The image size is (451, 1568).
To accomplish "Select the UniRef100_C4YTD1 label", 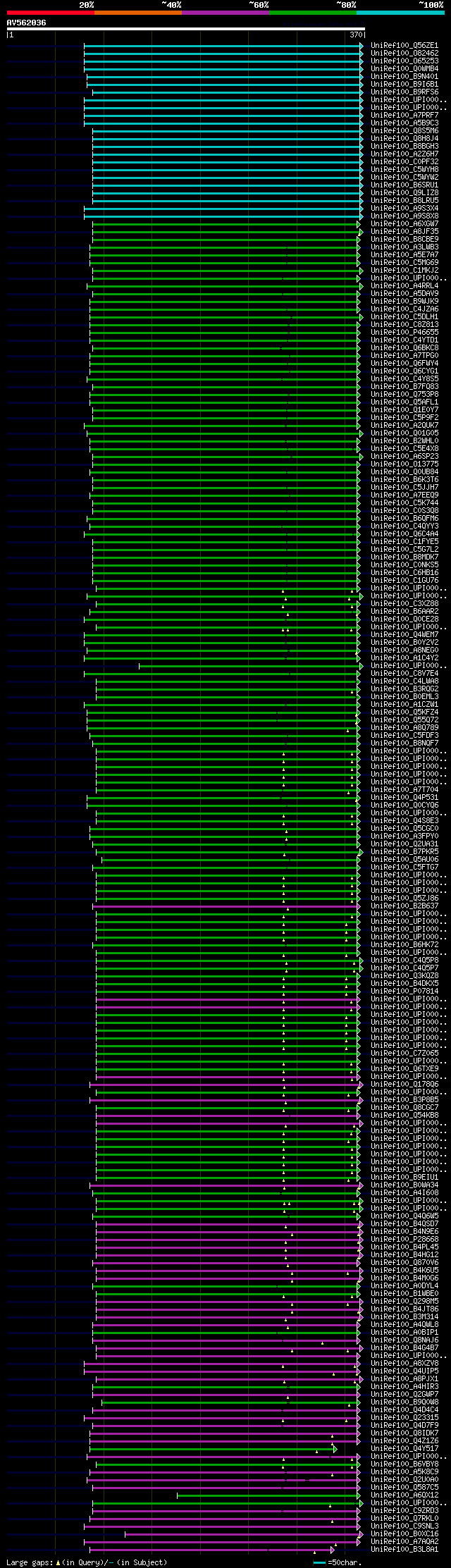I will 404,340.
